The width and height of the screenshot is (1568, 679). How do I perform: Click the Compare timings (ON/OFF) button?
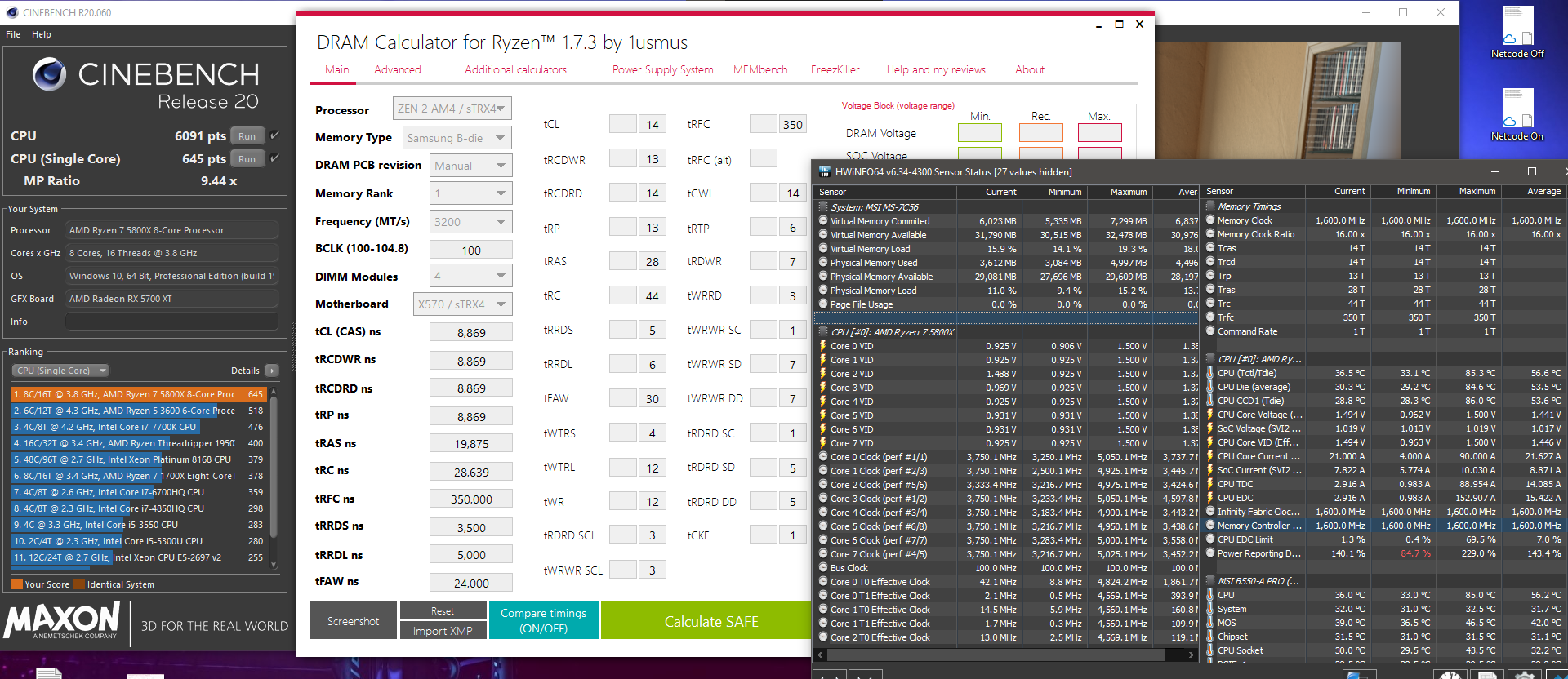point(544,621)
